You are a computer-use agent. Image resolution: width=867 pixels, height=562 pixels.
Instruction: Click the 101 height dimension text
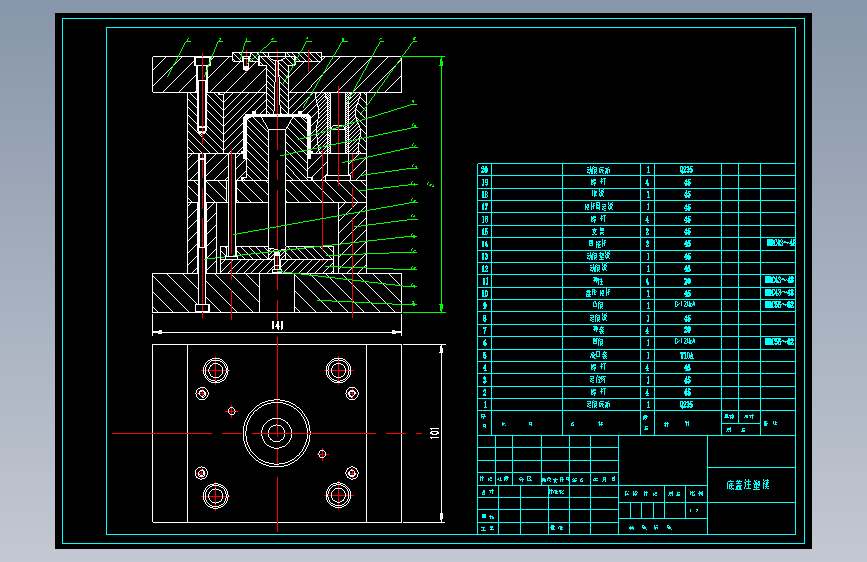pyautogui.click(x=435, y=433)
